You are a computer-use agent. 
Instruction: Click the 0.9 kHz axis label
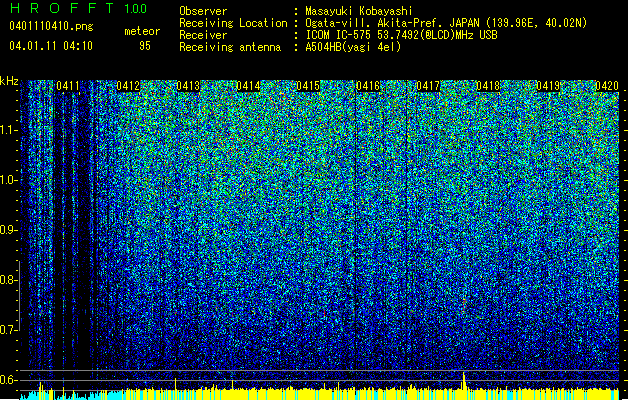coord(8,230)
